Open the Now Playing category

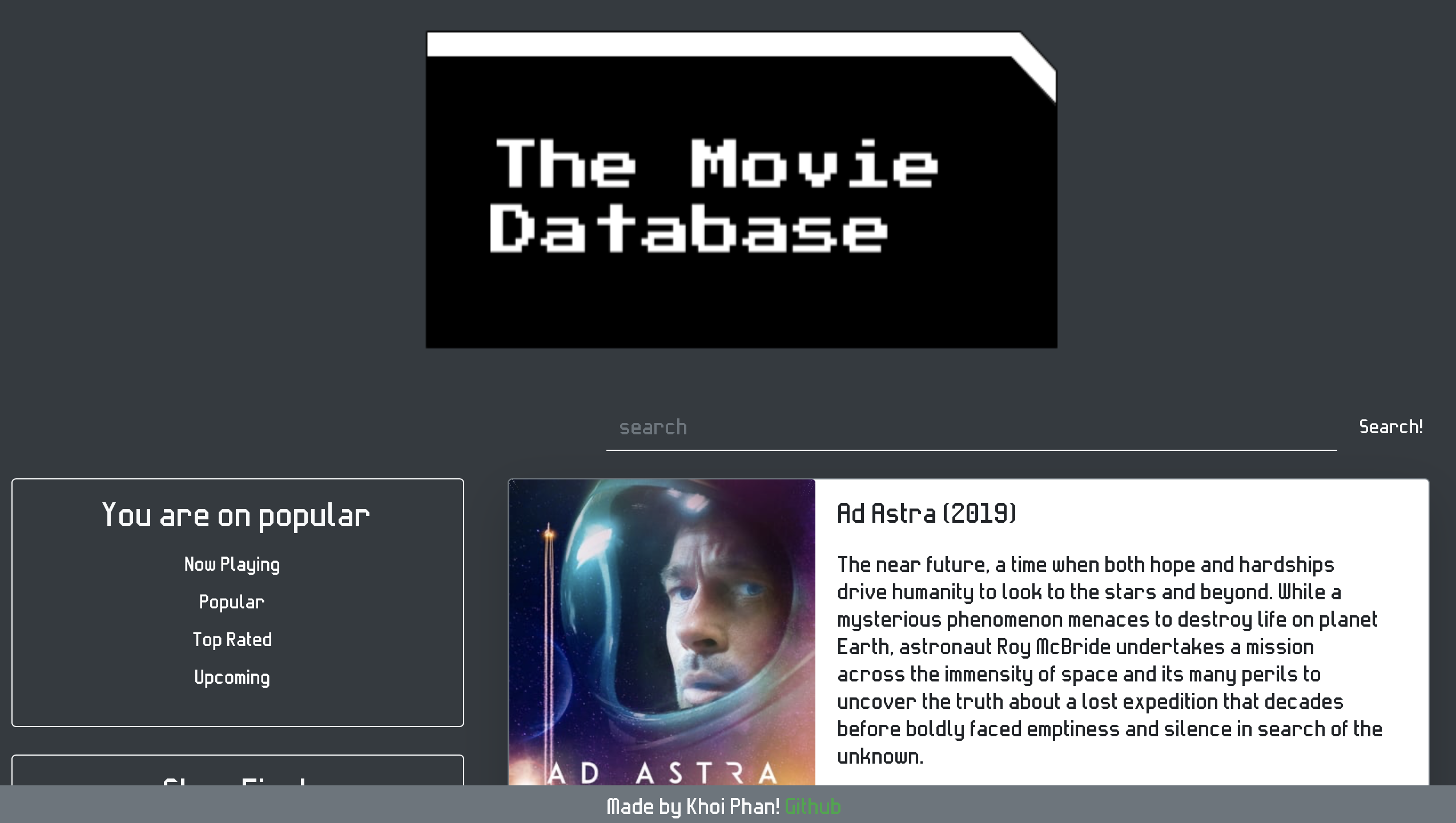pos(232,564)
